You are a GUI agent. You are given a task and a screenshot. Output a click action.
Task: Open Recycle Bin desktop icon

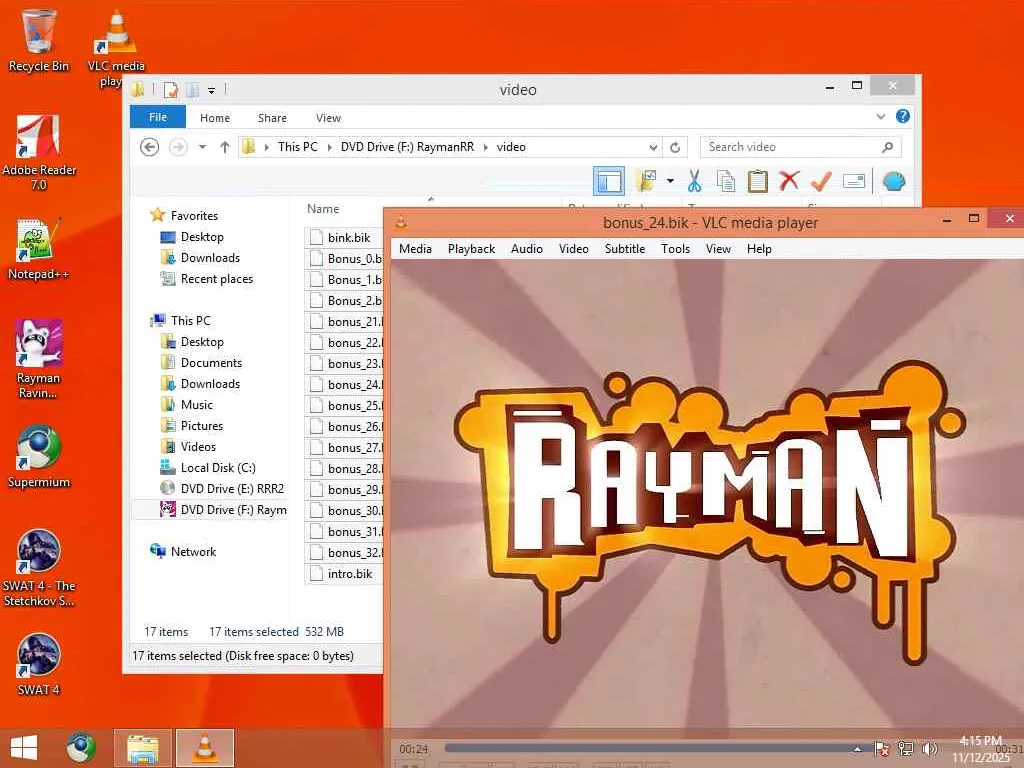click(38, 39)
